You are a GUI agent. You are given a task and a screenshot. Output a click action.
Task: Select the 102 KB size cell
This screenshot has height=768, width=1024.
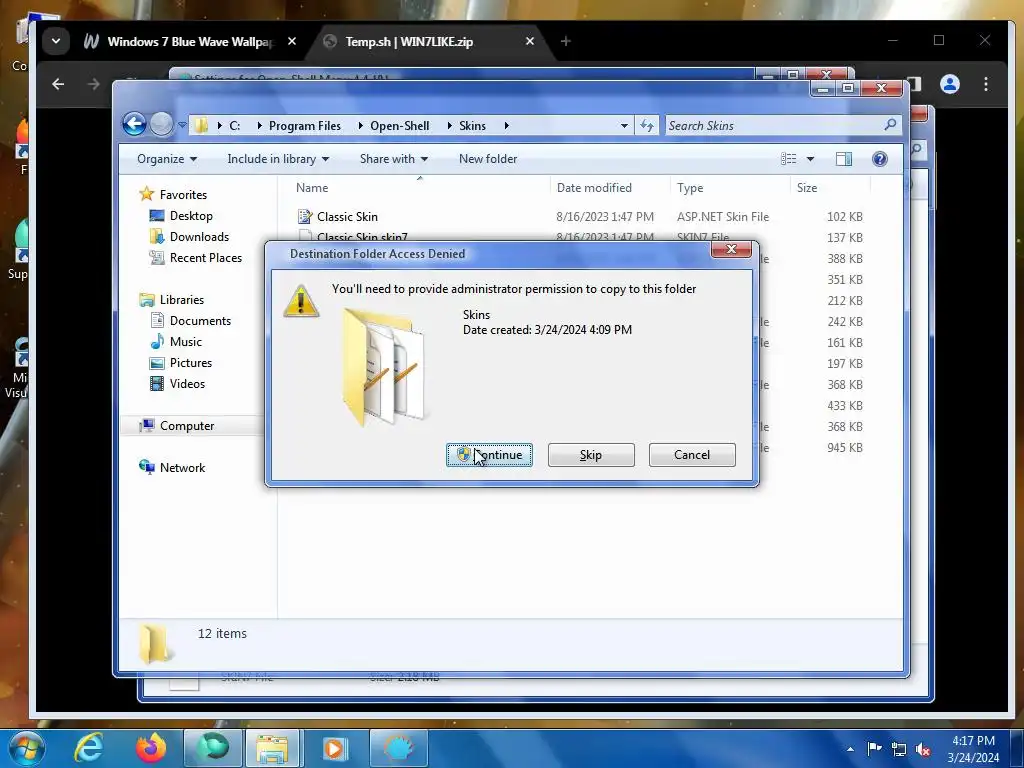pyautogui.click(x=844, y=216)
